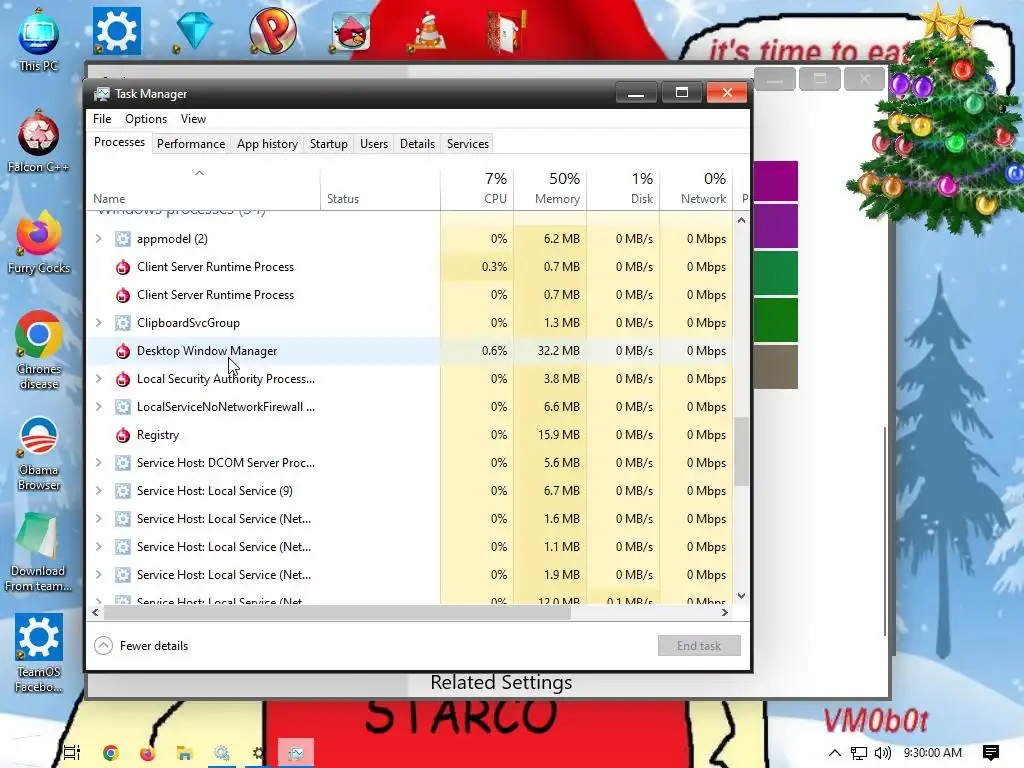Select the Registry process row
The image size is (1024, 768).
410,435
